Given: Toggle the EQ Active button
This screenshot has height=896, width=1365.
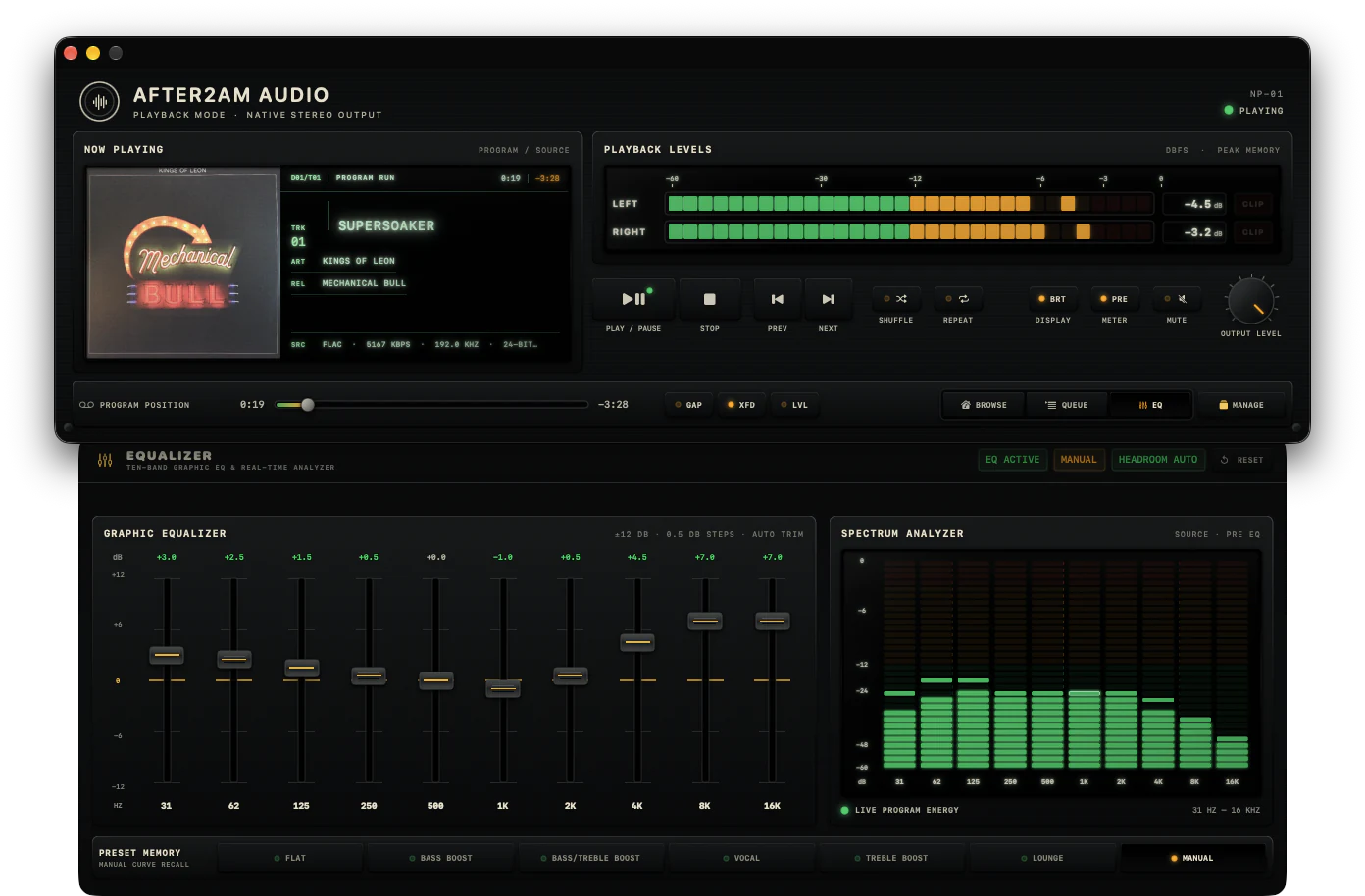Looking at the screenshot, I should point(1013,460).
